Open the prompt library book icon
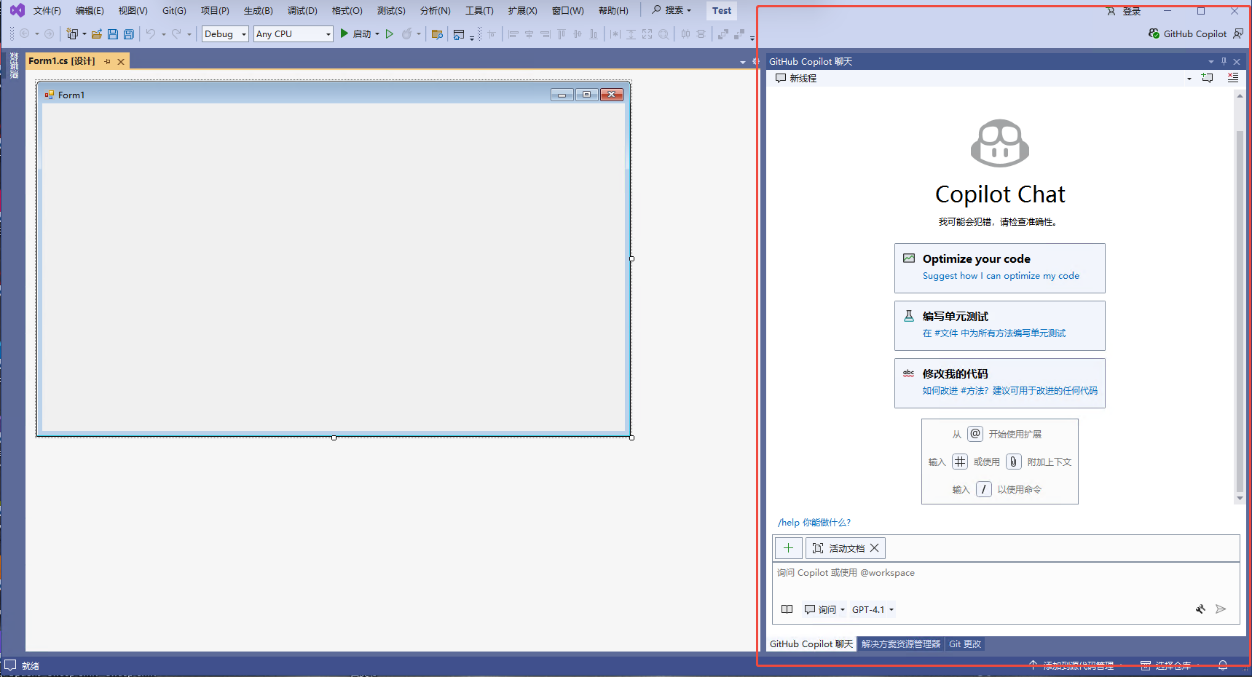The width and height of the screenshot is (1252, 677). coord(787,609)
